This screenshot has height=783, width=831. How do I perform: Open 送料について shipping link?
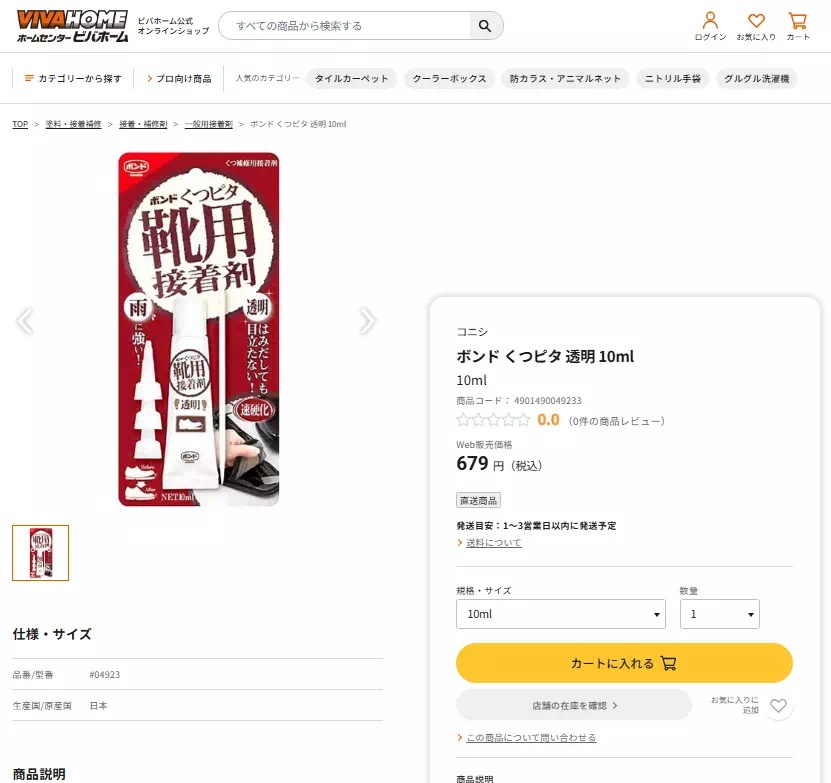click(493, 543)
